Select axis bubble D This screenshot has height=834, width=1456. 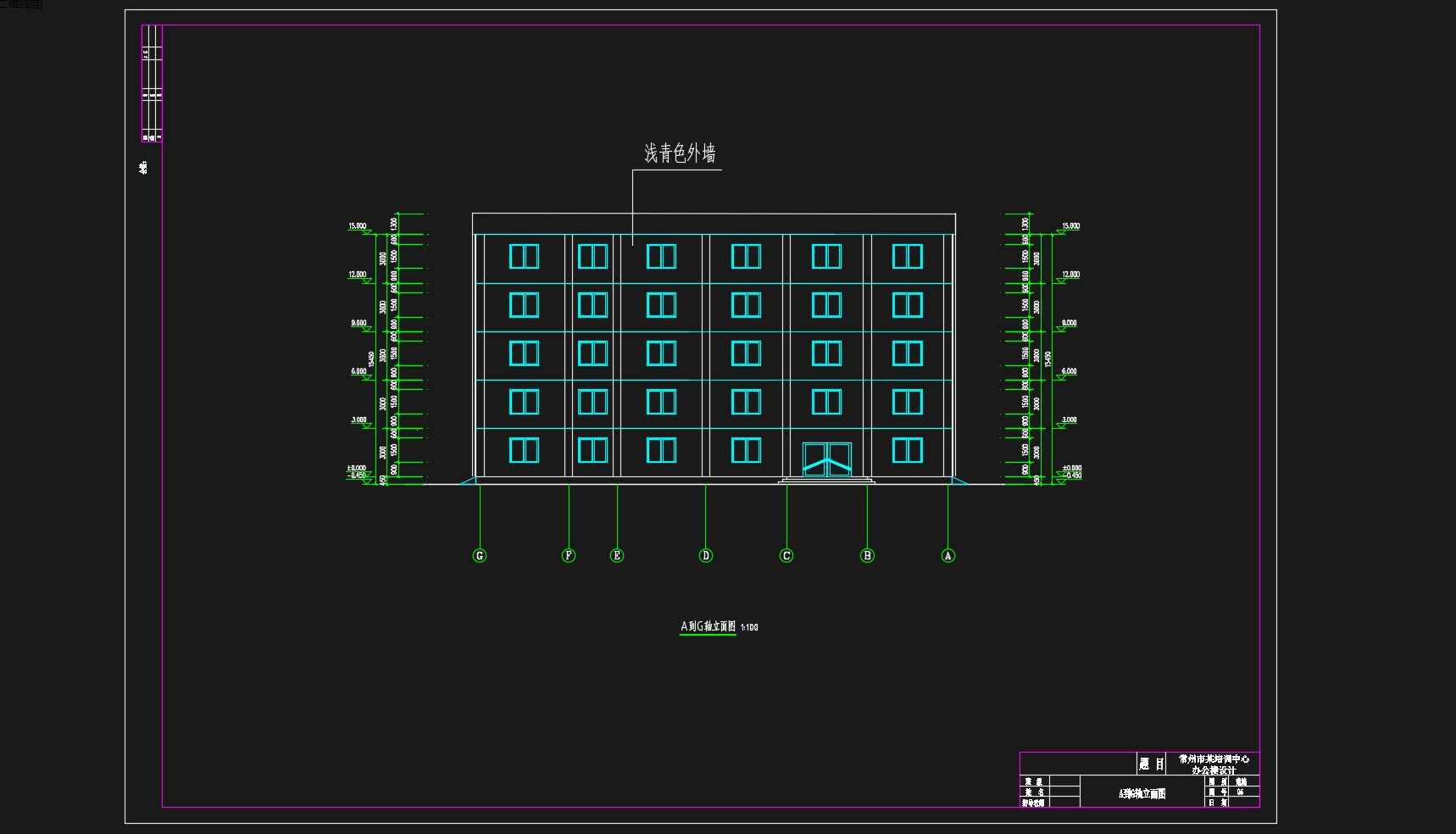click(x=706, y=556)
